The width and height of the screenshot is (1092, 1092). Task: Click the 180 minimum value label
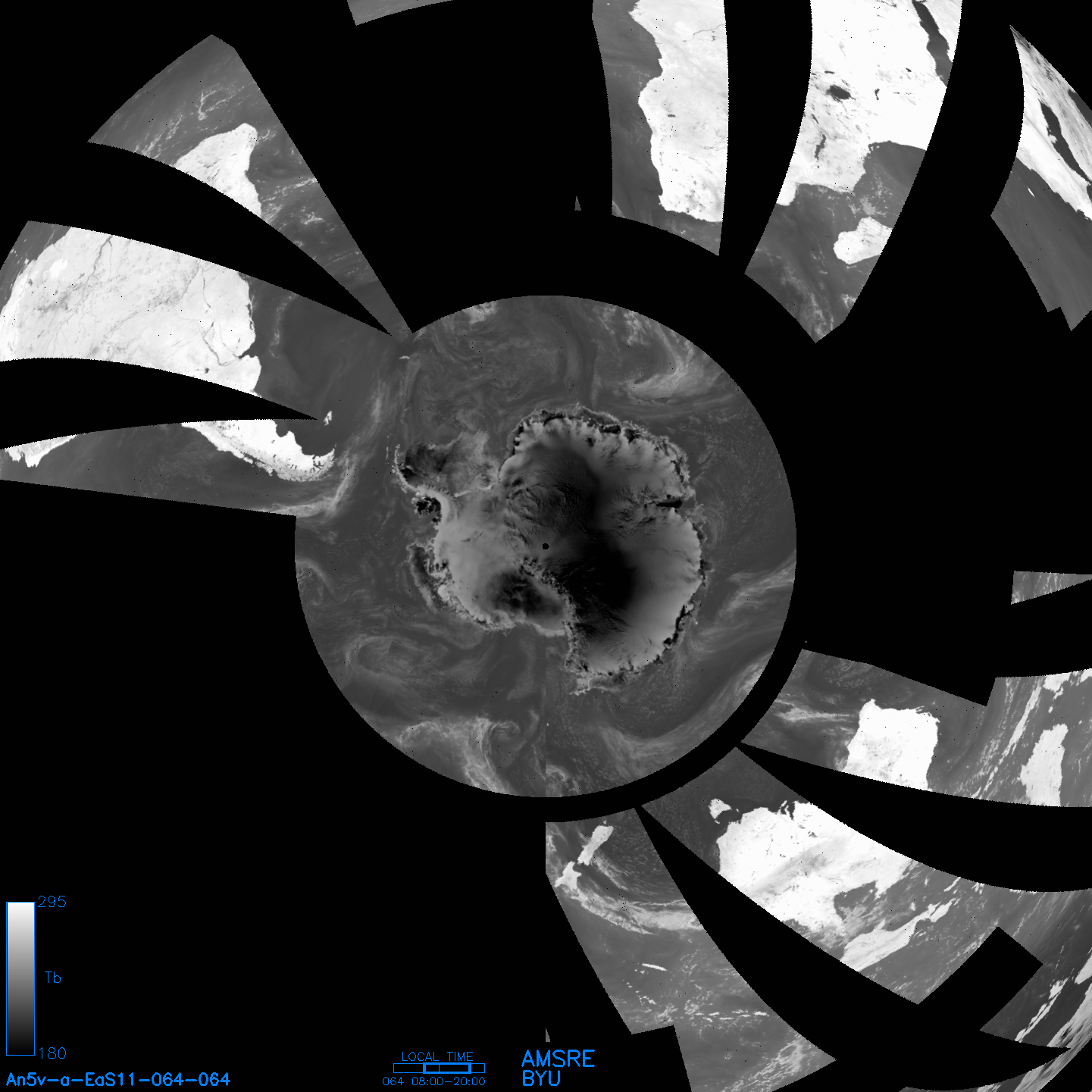pos(52,1053)
